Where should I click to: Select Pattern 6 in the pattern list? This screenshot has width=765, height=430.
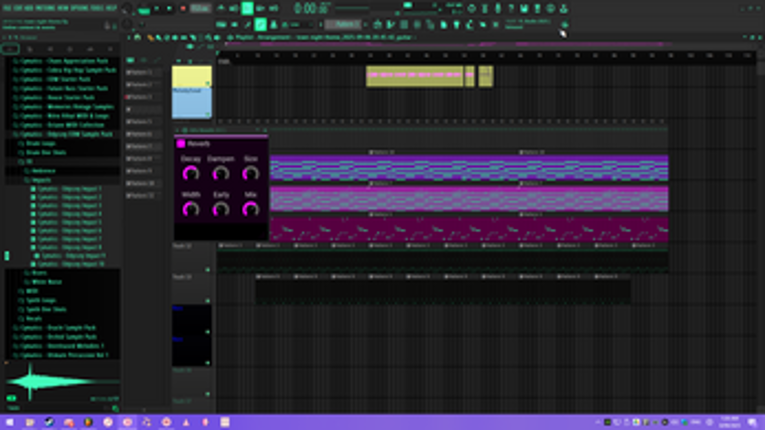(142, 134)
